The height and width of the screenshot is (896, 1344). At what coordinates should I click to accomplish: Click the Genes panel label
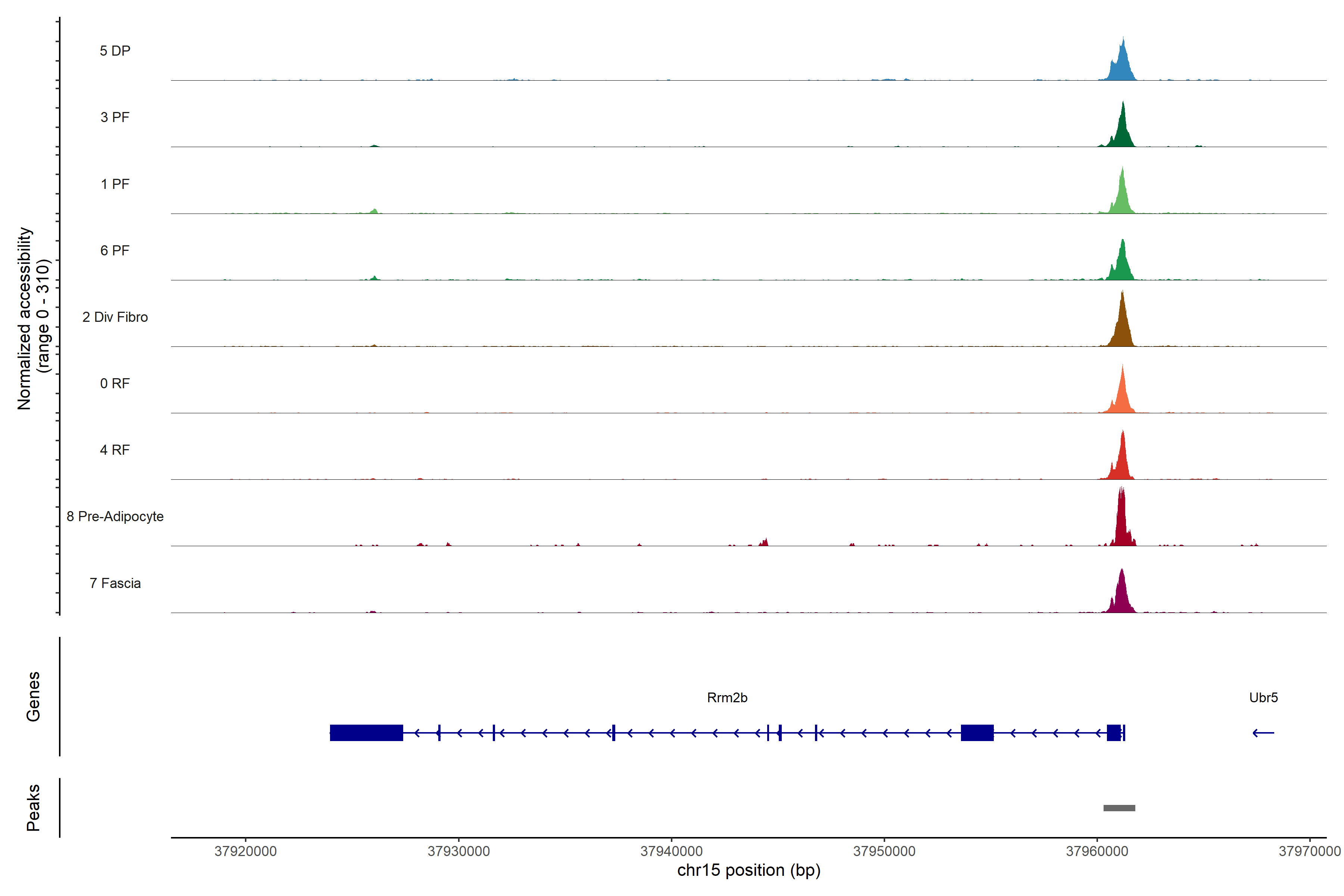tap(33, 697)
